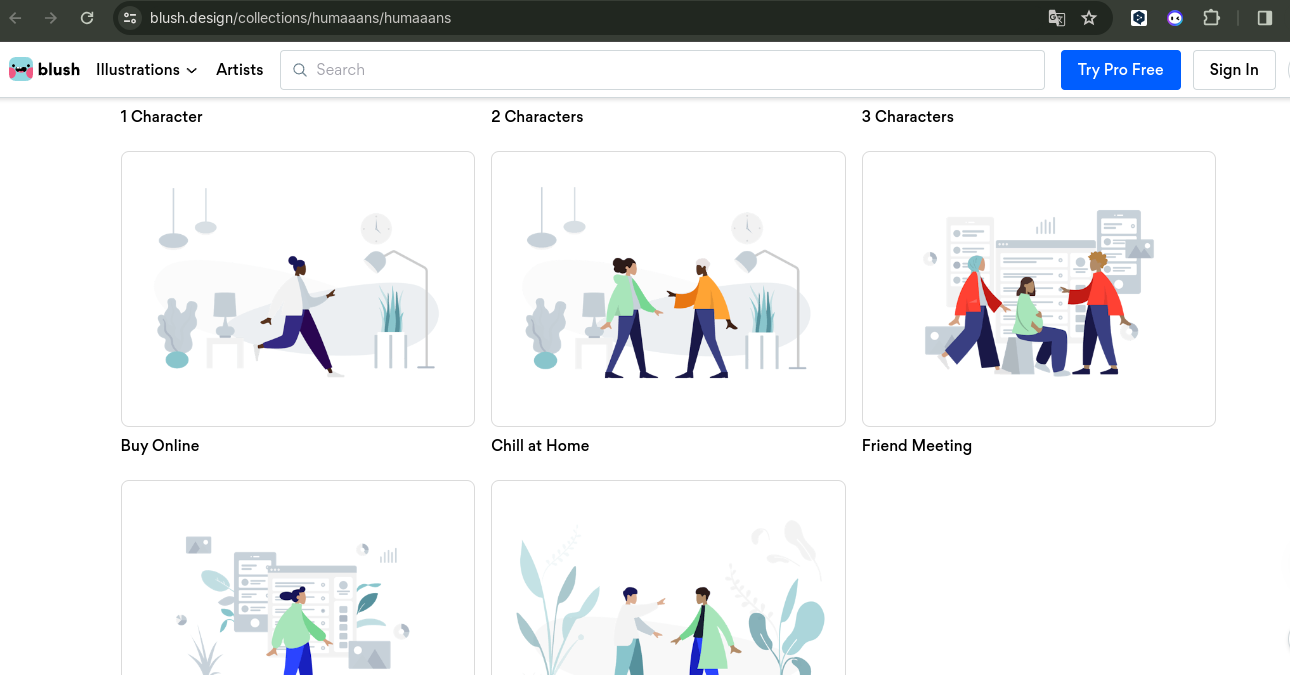
Task: Bookmark this page with the star icon
Action: tap(1089, 18)
